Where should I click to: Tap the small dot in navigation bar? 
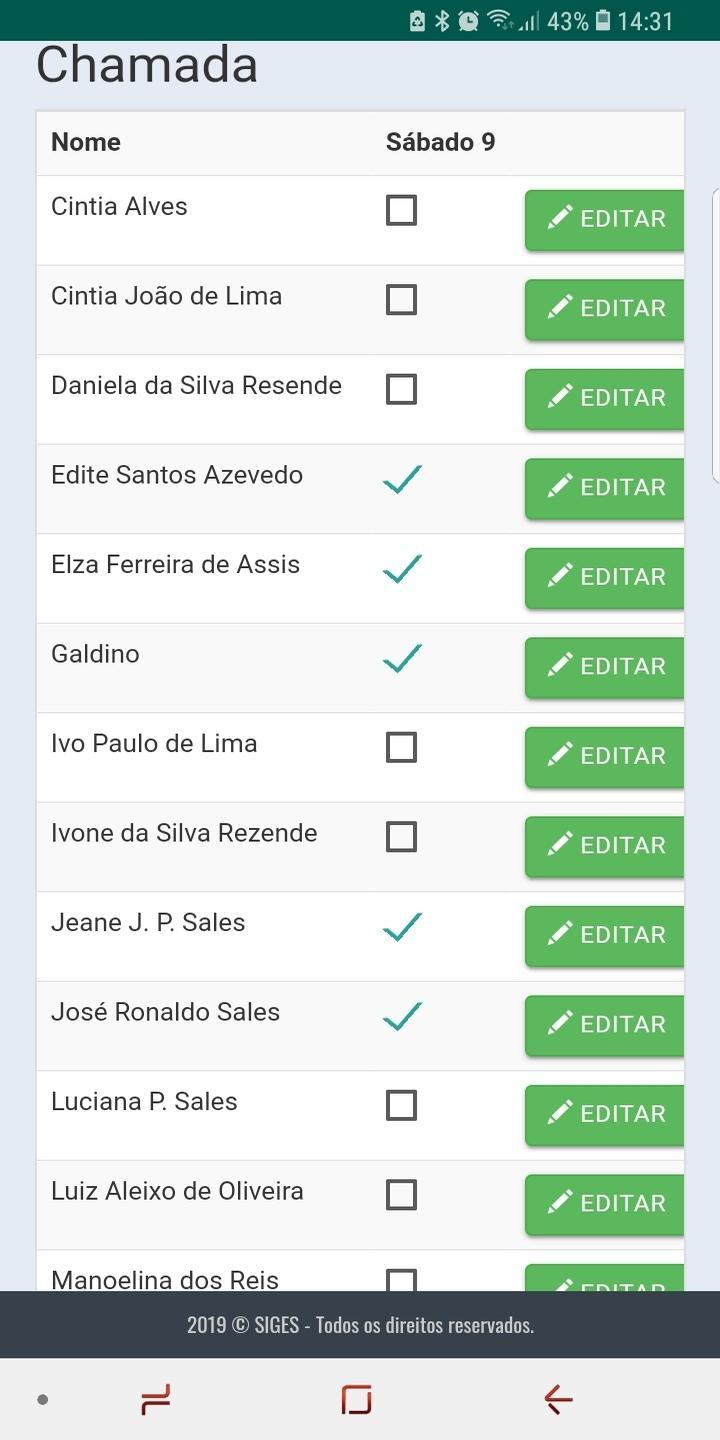(43, 1399)
